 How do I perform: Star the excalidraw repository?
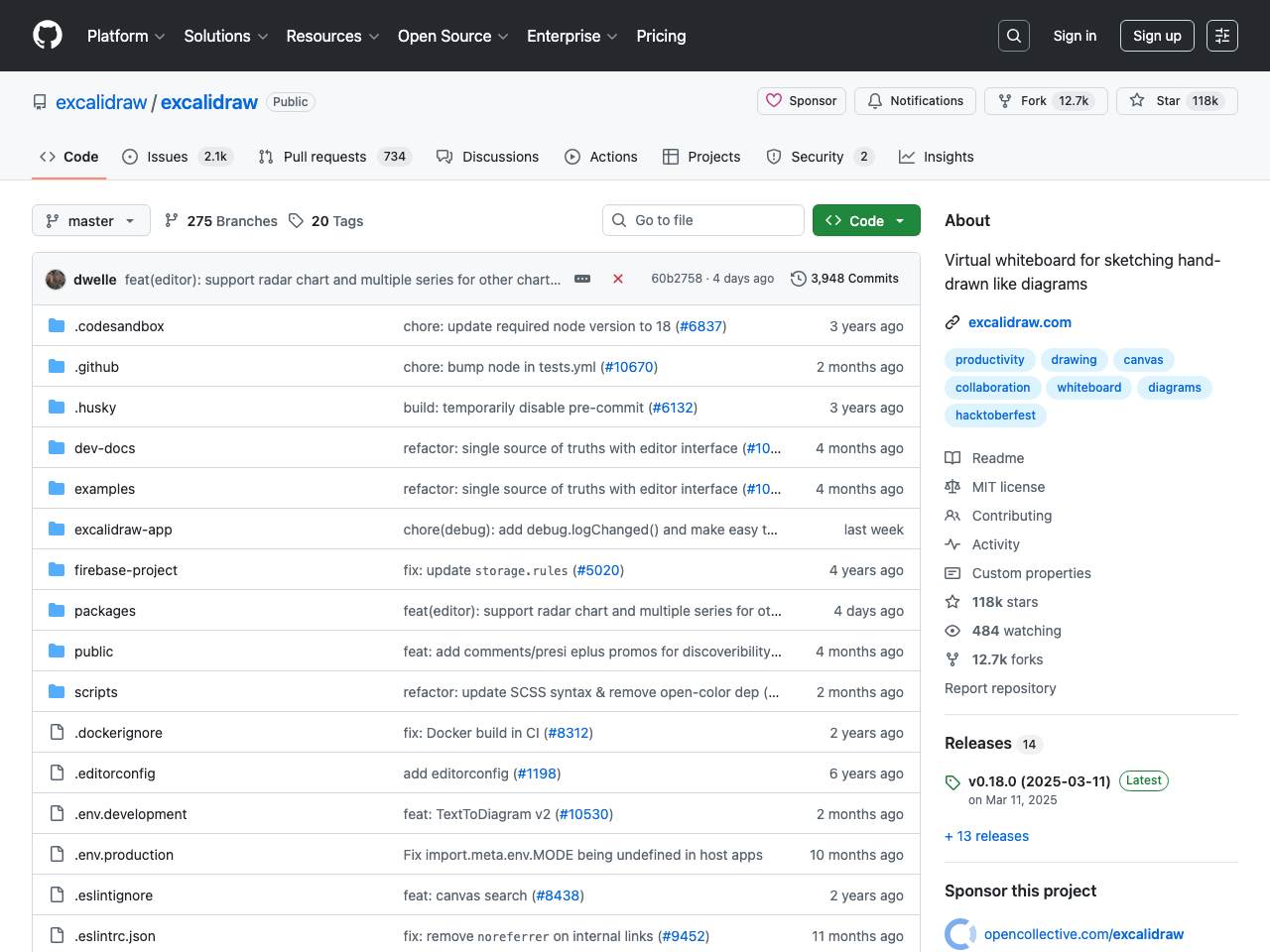click(x=1177, y=101)
